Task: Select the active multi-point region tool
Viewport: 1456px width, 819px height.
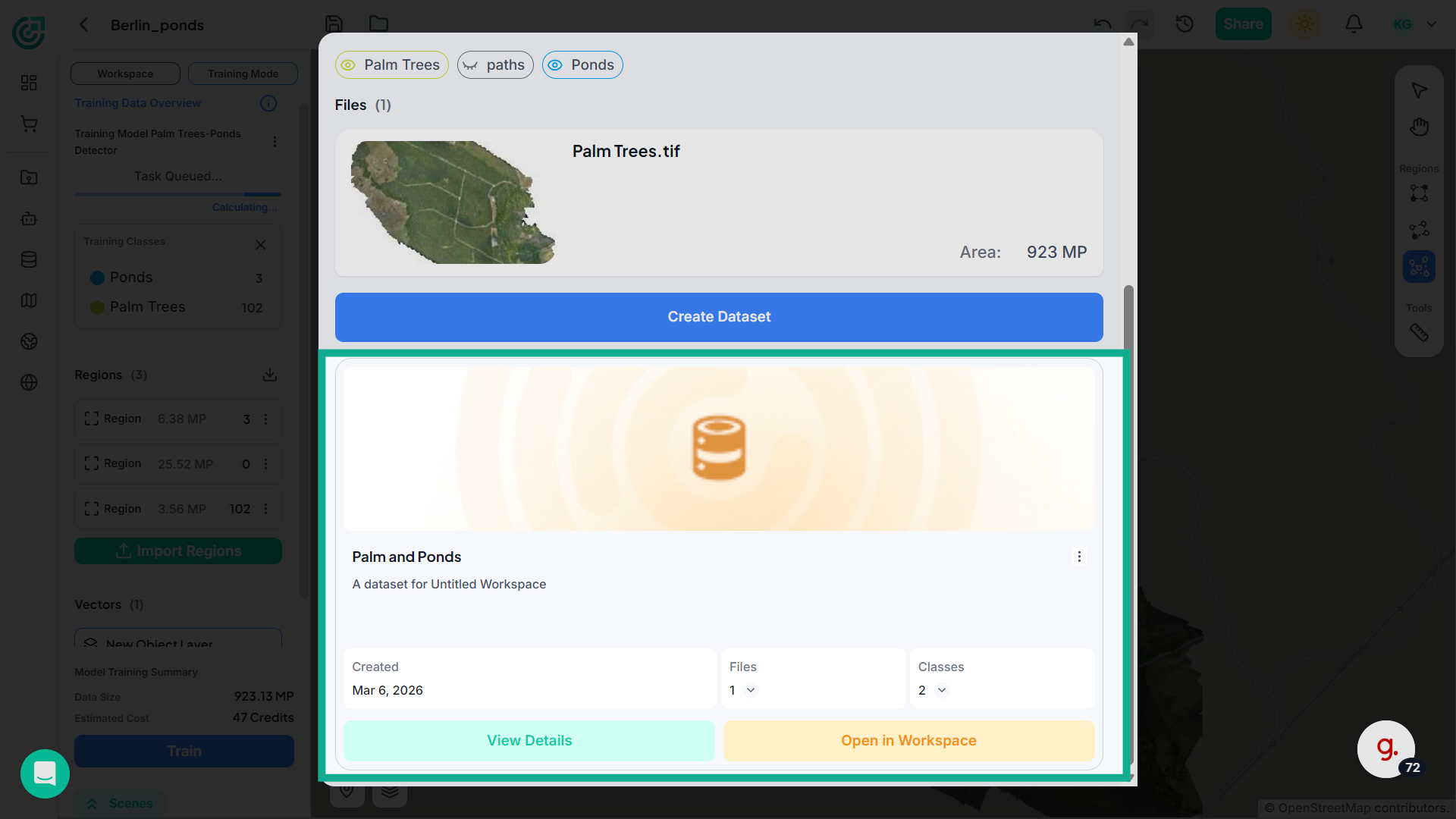Action: click(x=1419, y=267)
